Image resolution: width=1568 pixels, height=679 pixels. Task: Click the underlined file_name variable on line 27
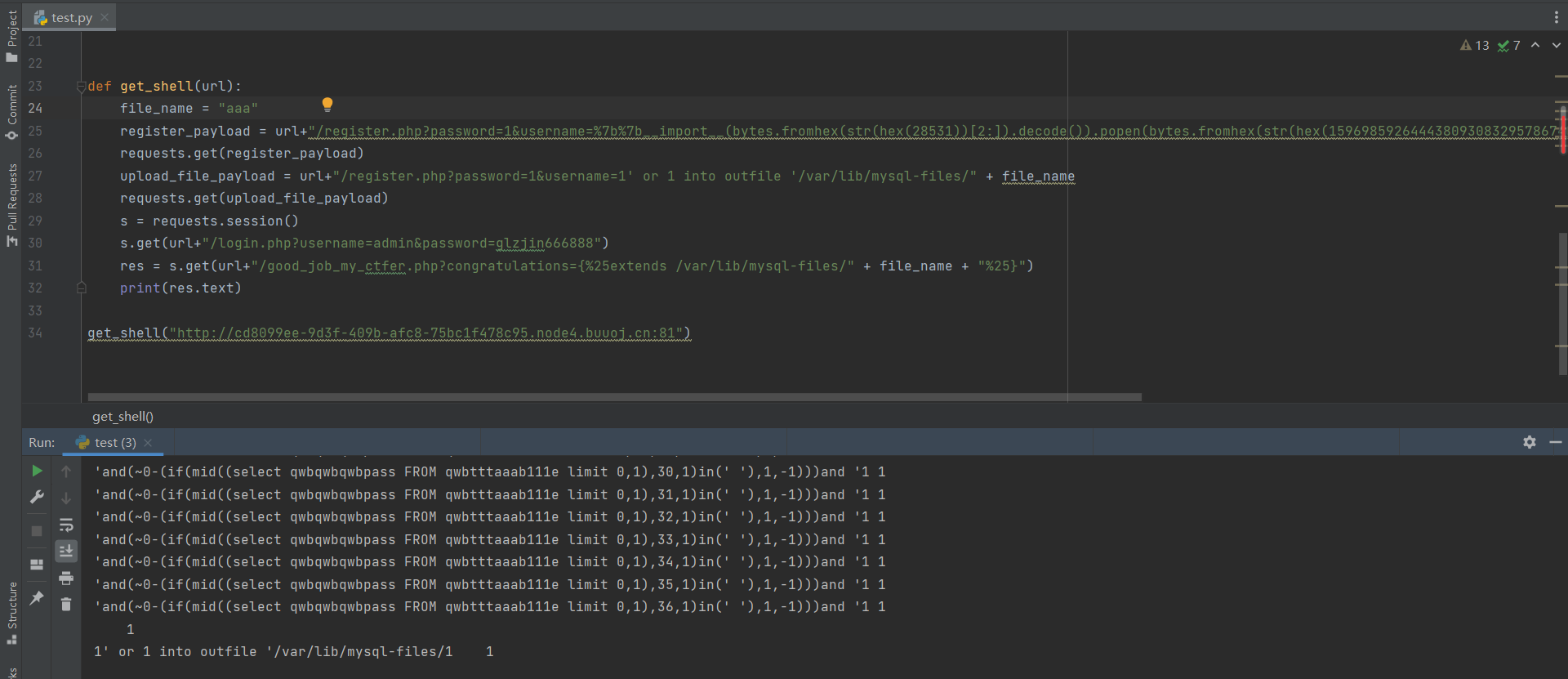(1038, 176)
